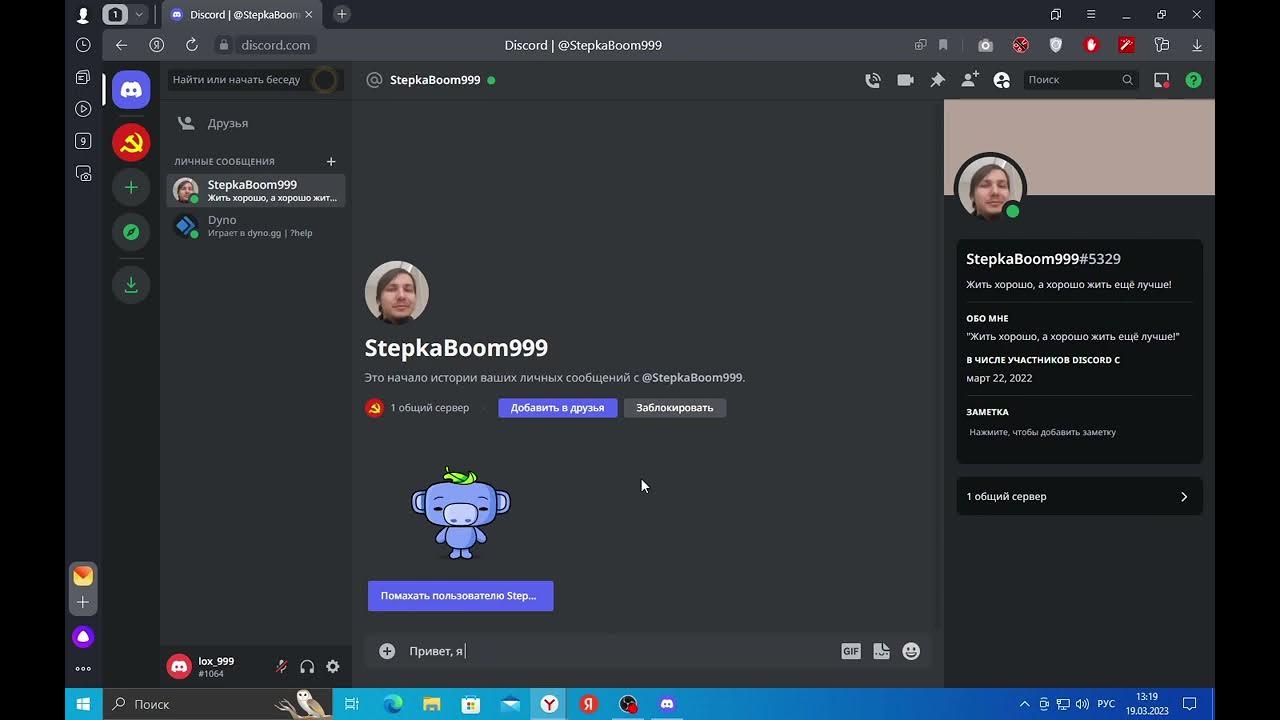Create a new DM plus icon
The width and height of the screenshot is (1280, 720).
(331, 161)
